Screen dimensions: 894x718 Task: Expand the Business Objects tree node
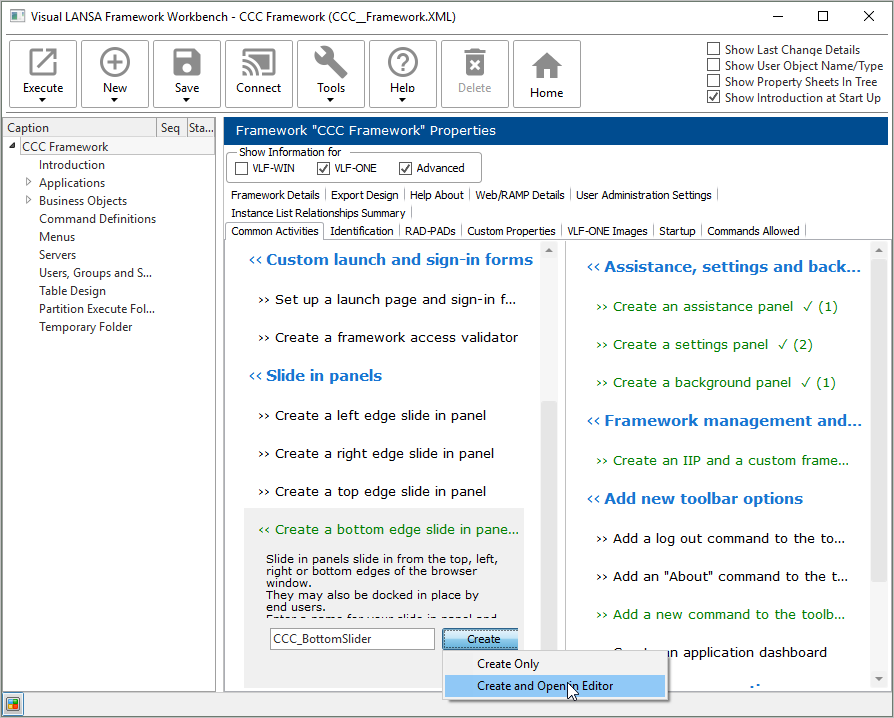(29, 200)
